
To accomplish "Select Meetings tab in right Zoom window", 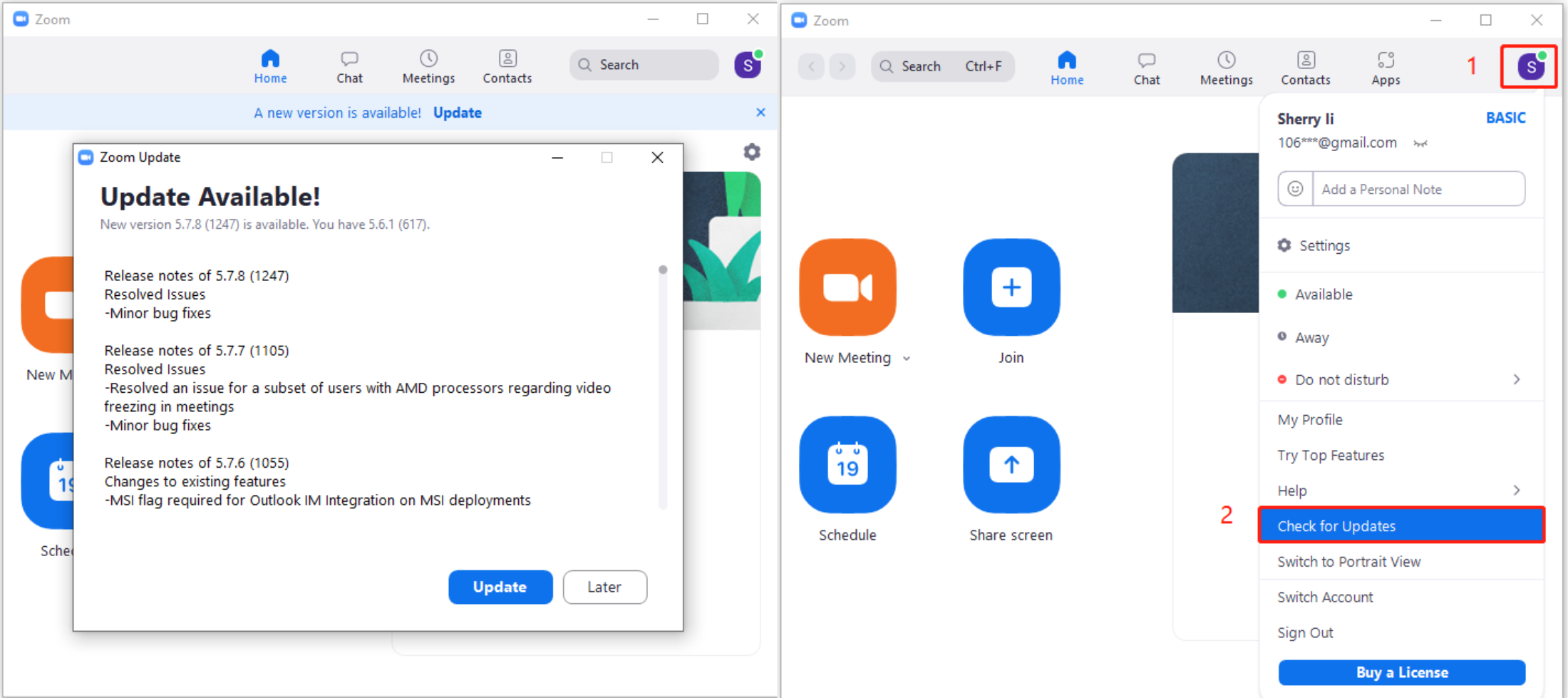I will (x=1226, y=68).
